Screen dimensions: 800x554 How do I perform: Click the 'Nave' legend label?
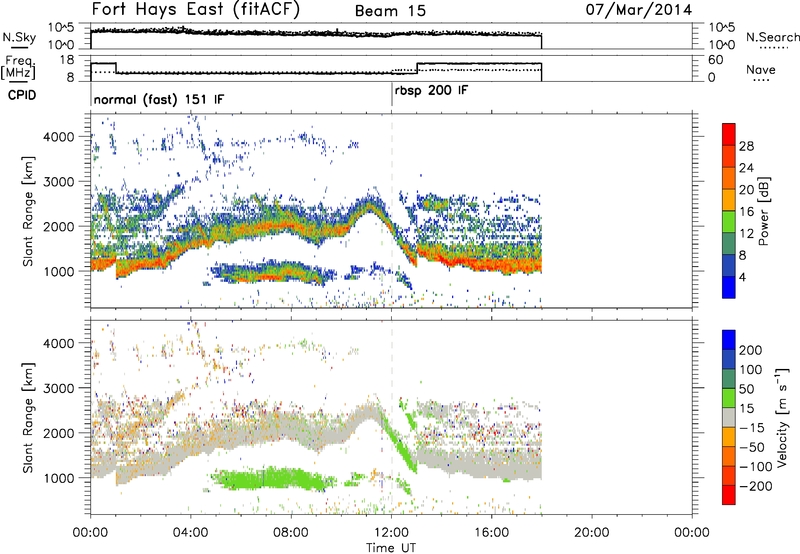(x=761, y=70)
